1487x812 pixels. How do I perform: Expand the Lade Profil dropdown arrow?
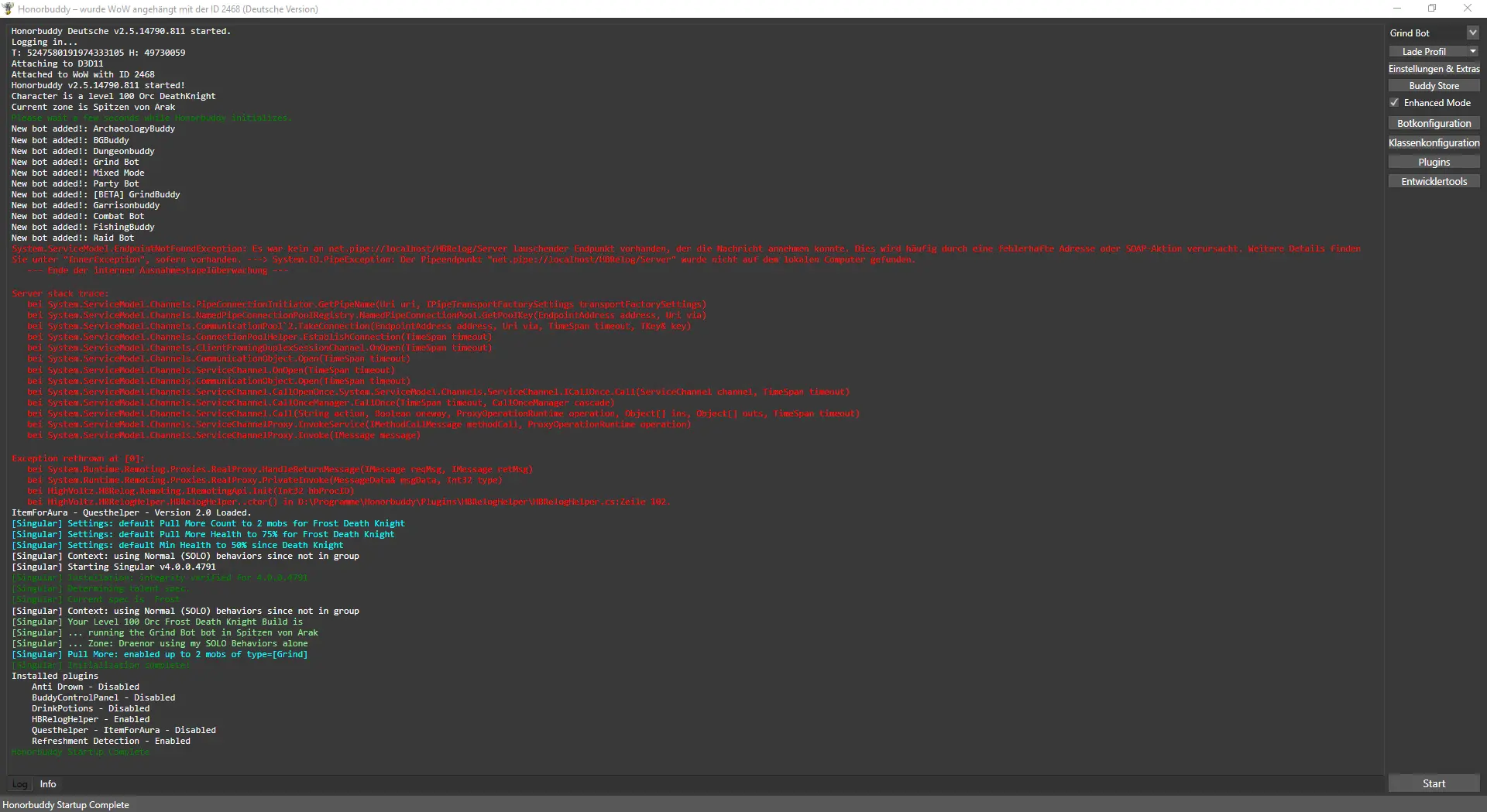pos(1473,51)
